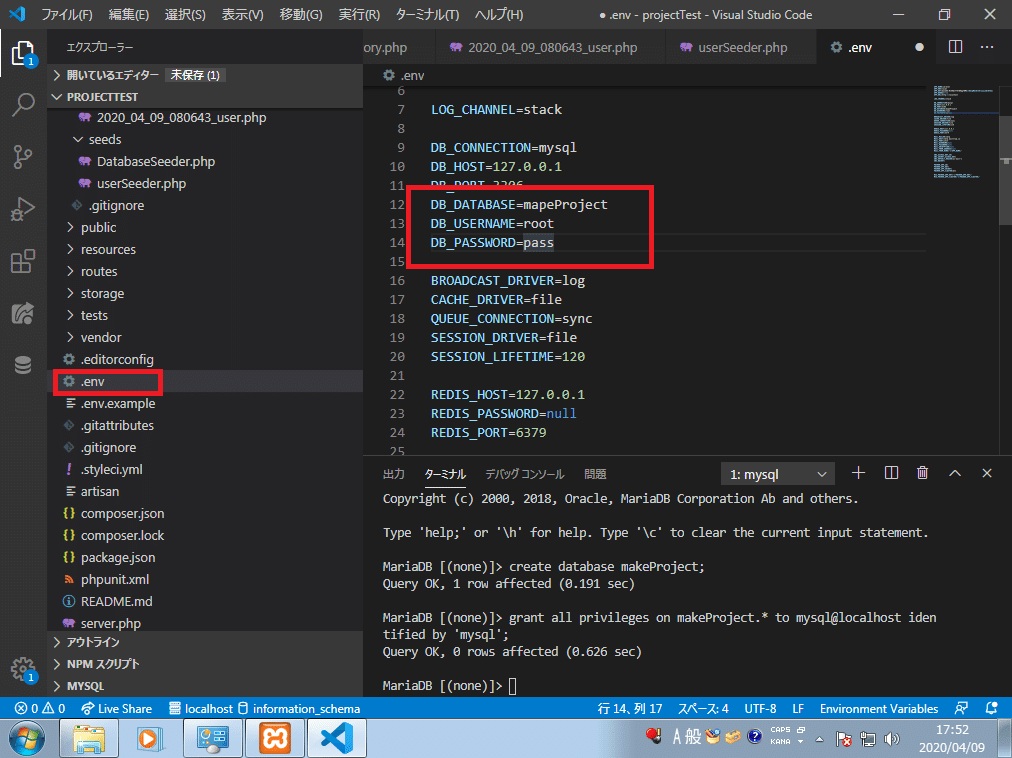Change the UTF-8 encoding setting

coord(760,708)
